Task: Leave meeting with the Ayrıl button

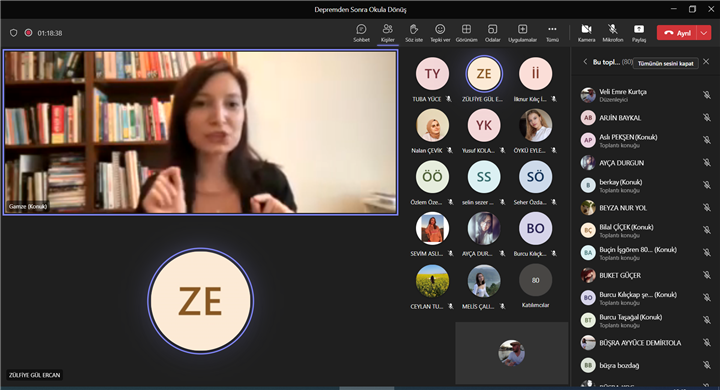Action: 677,33
